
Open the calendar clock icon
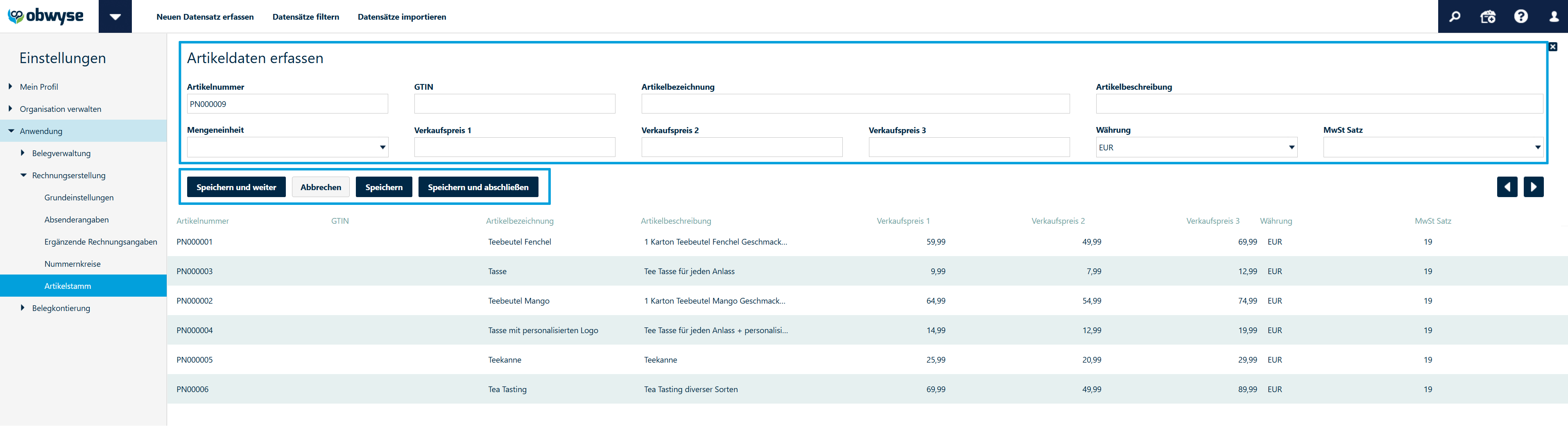1488,16
